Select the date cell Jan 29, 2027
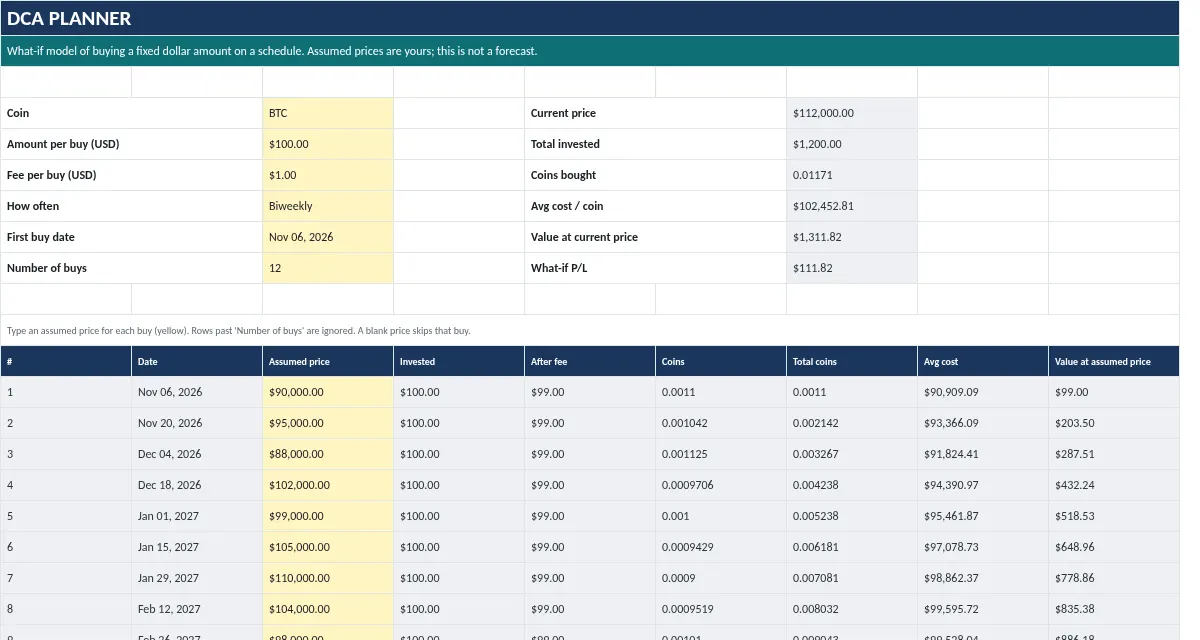Image resolution: width=1200 pixels, height=640 pixels. click(197, 578)
